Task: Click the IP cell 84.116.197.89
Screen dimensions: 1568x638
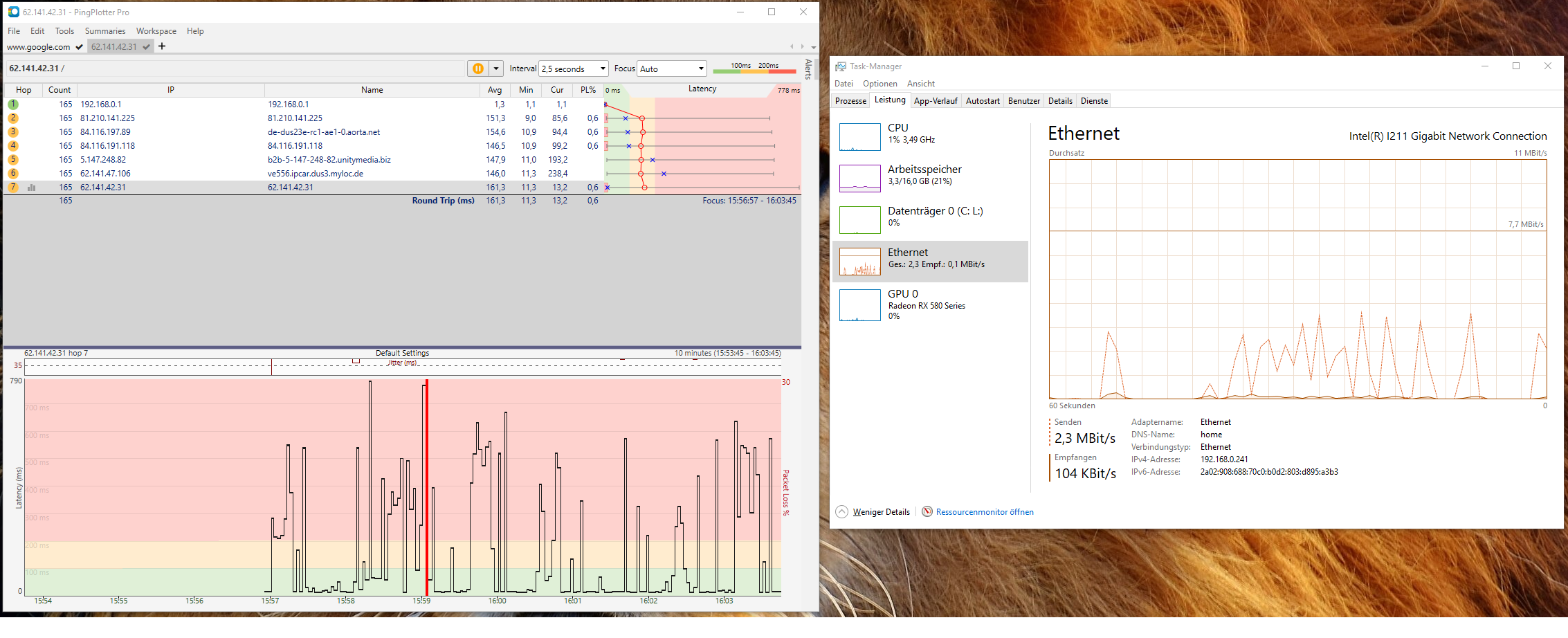Action: coord(105,132)
